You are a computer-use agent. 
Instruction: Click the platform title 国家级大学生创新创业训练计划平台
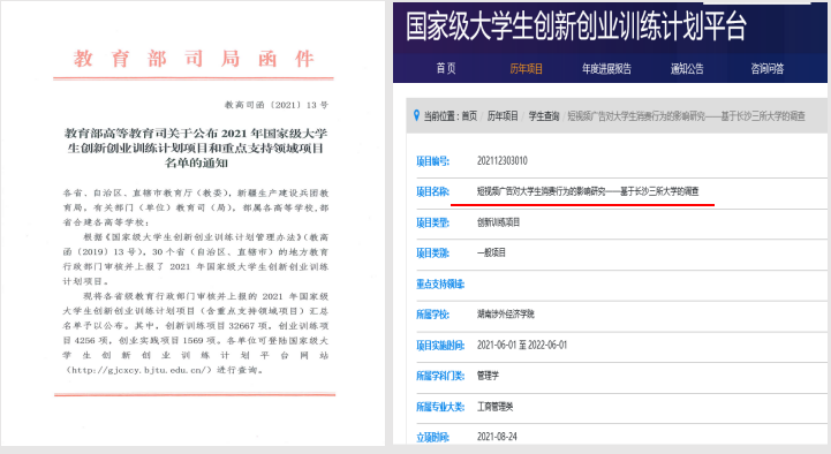(576, 26)
